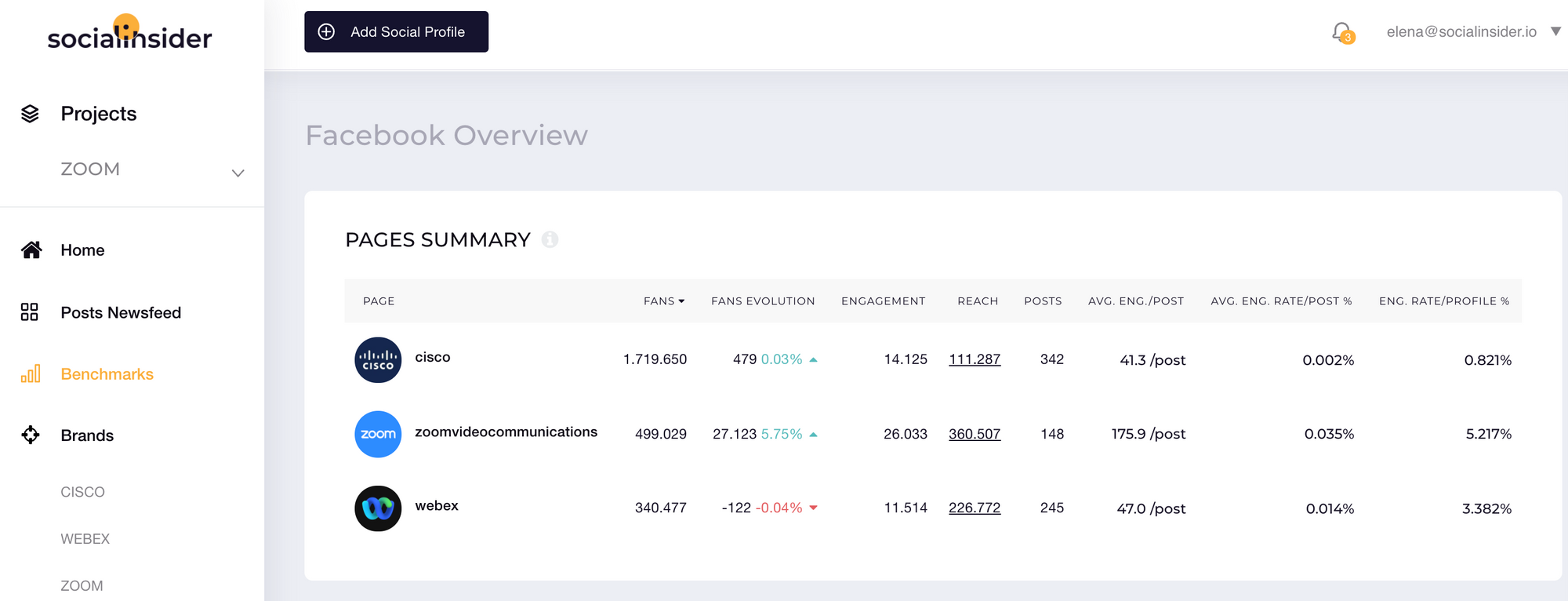This screenshot has width=1568, height=601.
Task: Open Posts Newsfeed in the sidebar
Action: [x=121, y=312]
